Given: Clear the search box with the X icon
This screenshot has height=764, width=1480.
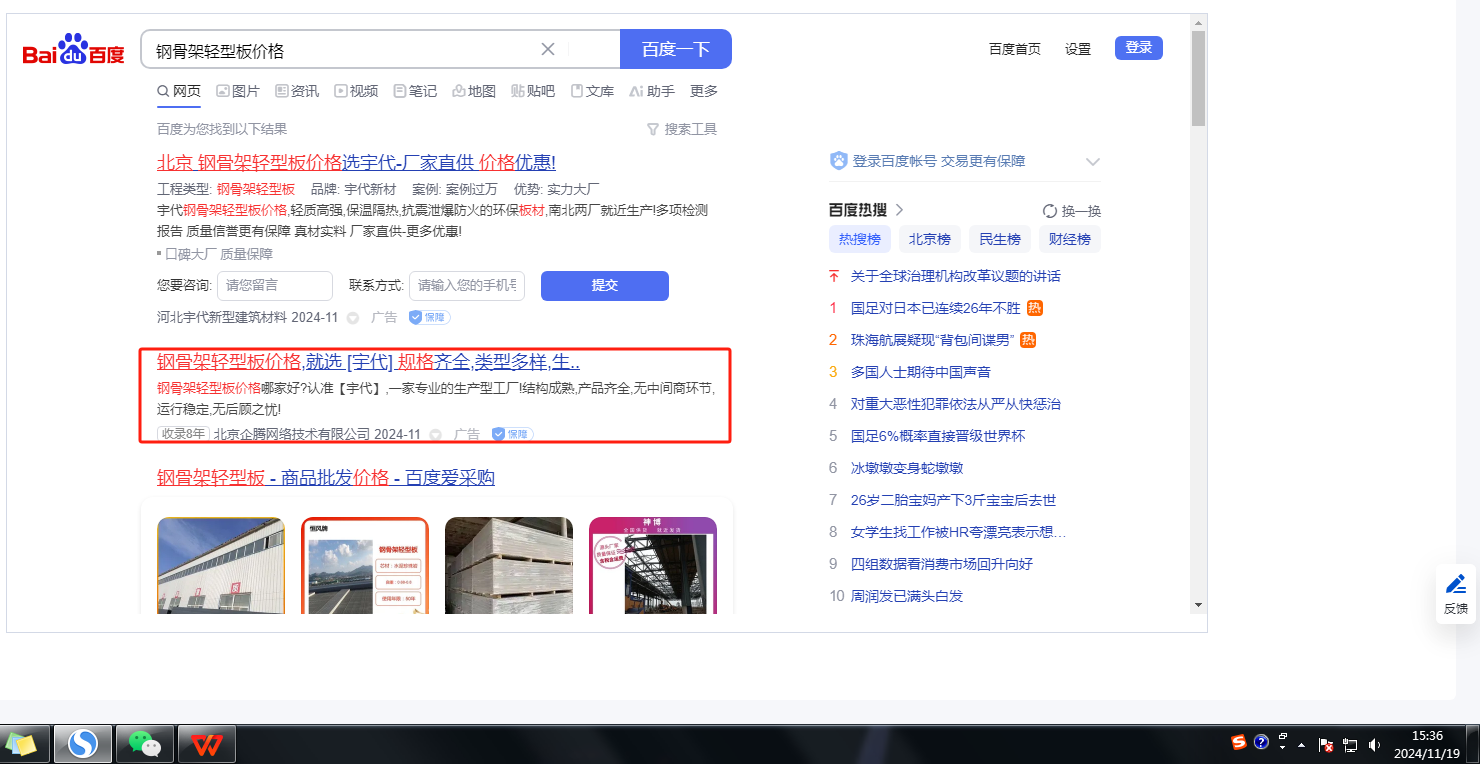Looking at the screenshot, I should (x=548, y=49).
